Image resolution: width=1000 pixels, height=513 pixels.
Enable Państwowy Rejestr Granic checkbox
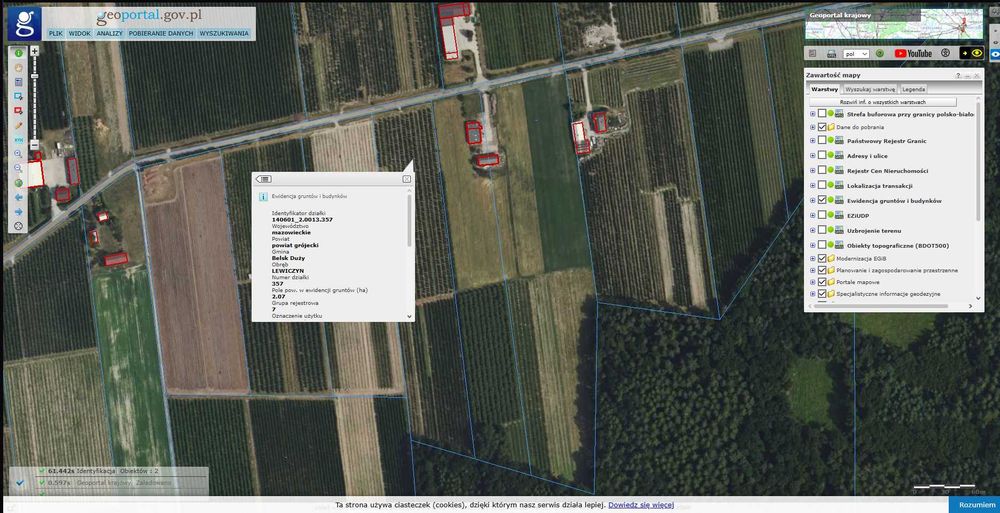coord(822,140)
